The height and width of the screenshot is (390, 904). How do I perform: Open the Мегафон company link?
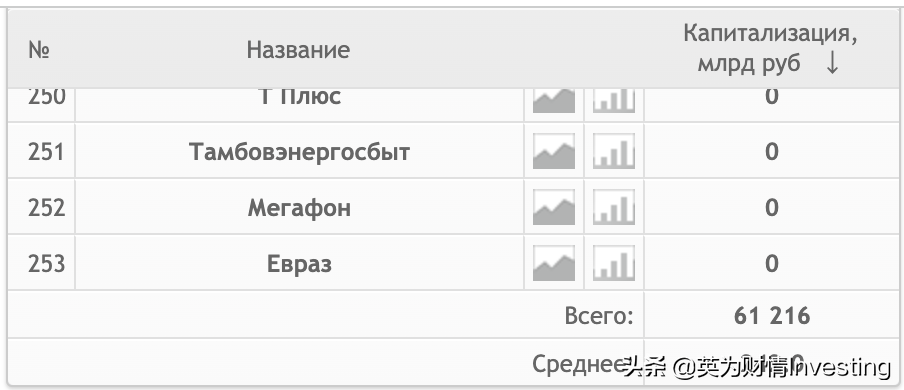[x=299, y=208]
